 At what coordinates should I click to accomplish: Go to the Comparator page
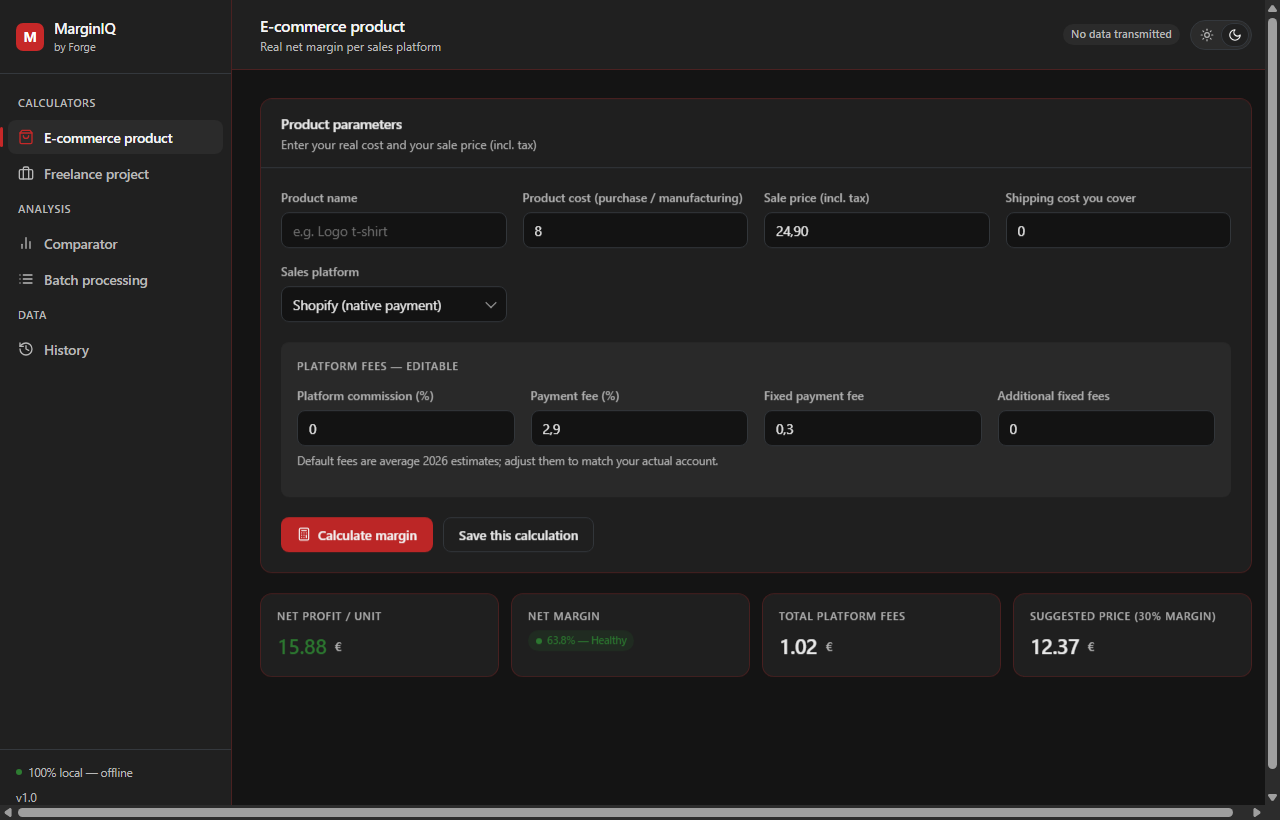point(115,244)
